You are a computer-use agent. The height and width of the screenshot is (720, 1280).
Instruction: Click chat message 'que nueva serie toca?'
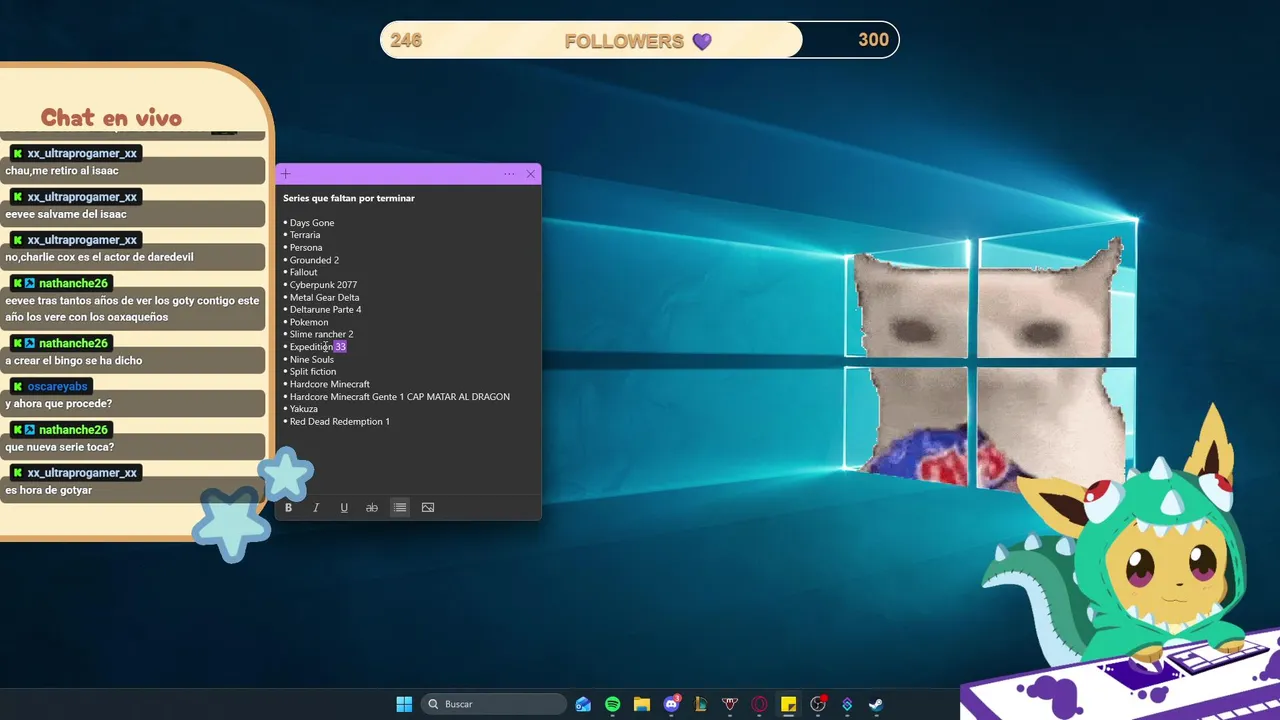coord(59,447)
